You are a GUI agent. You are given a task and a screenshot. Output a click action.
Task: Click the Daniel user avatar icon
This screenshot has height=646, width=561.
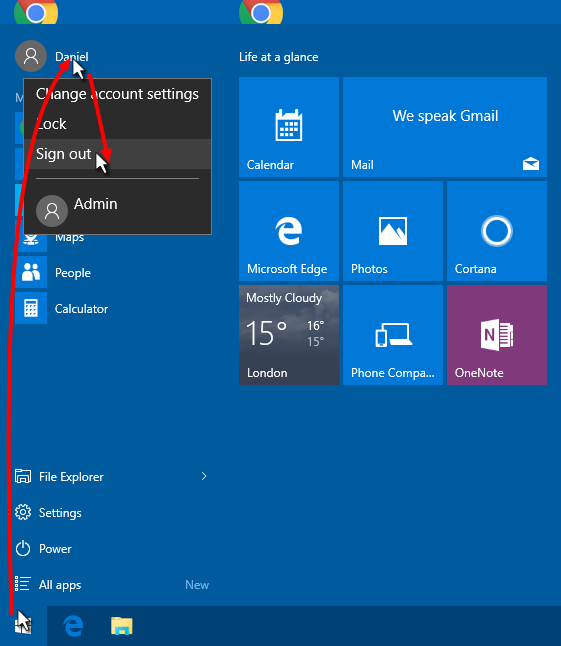pos(31,56)
